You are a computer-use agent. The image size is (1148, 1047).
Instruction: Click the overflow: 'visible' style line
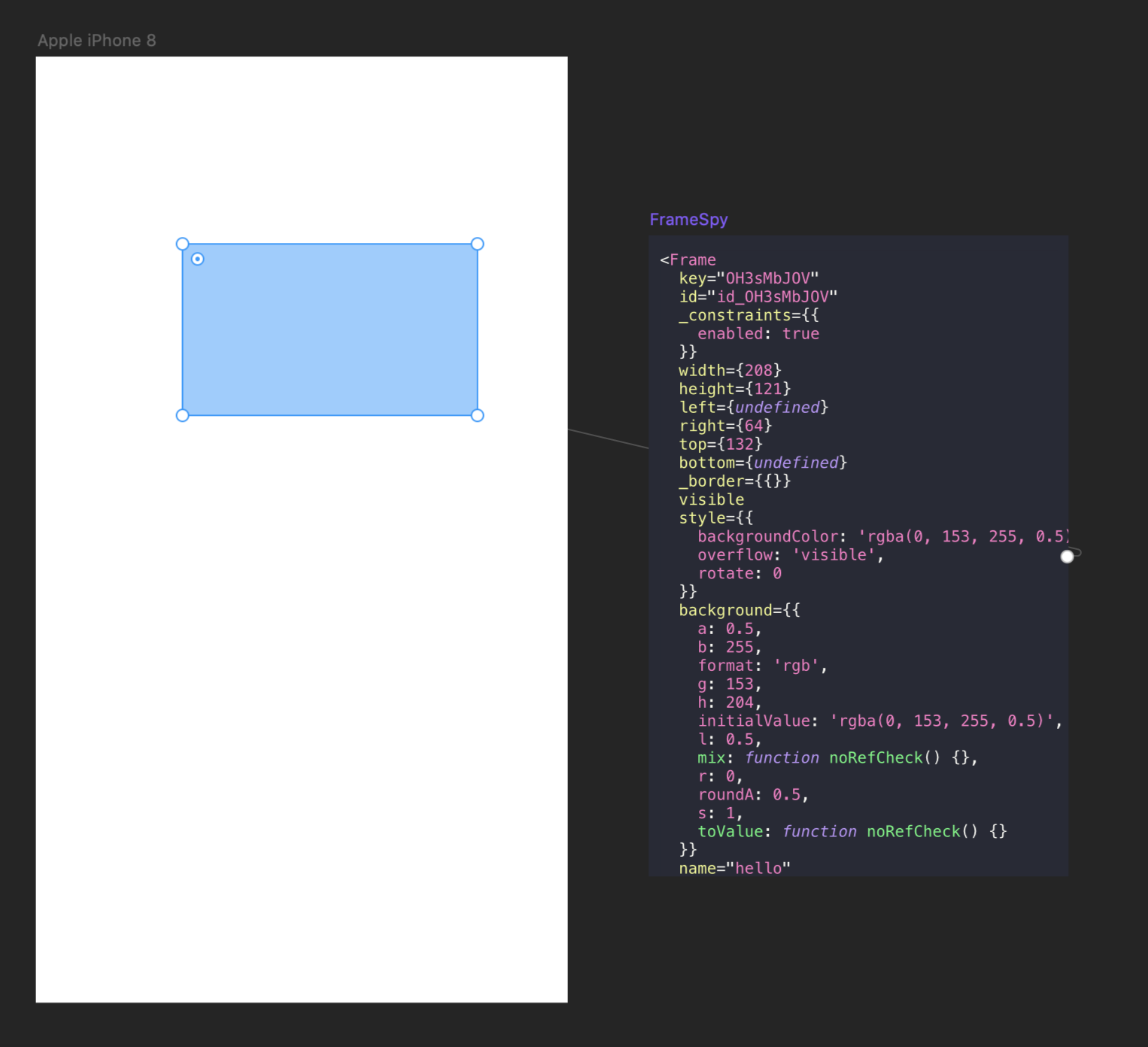point(791,555)
